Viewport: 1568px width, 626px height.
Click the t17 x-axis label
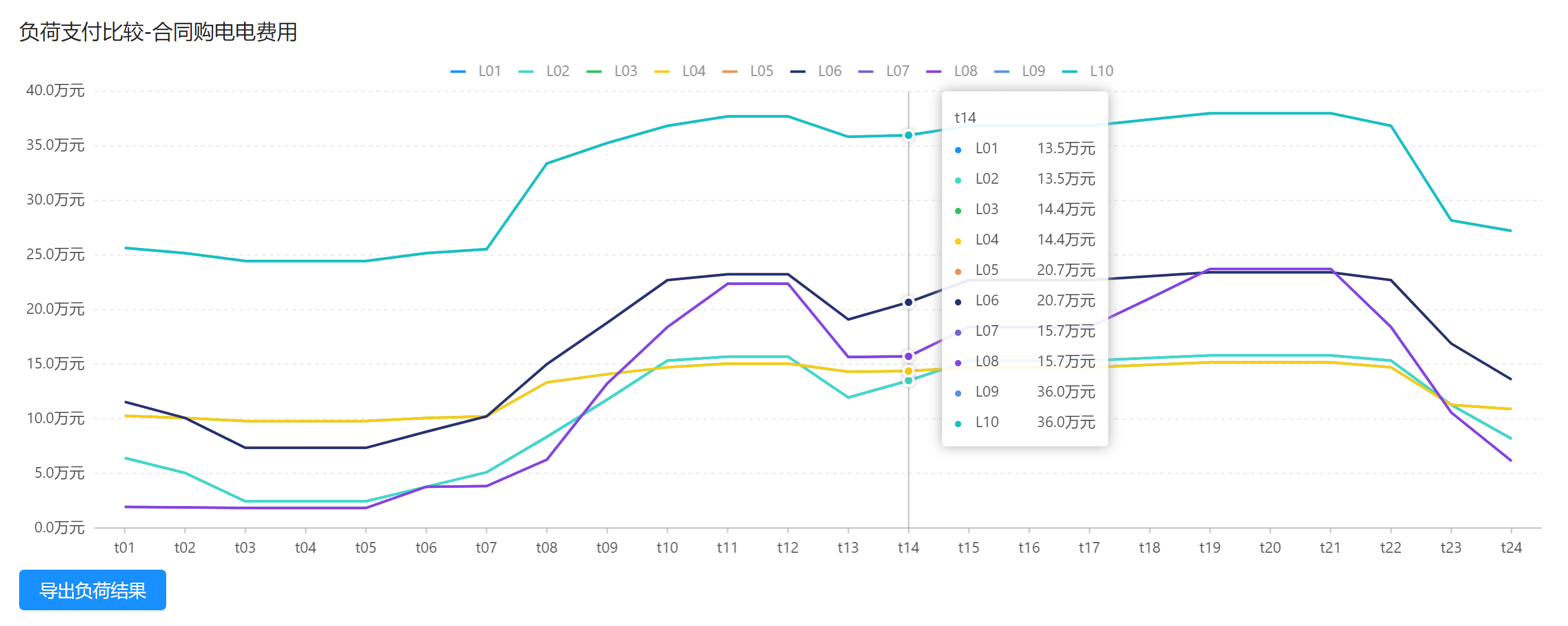point(1089,548)
